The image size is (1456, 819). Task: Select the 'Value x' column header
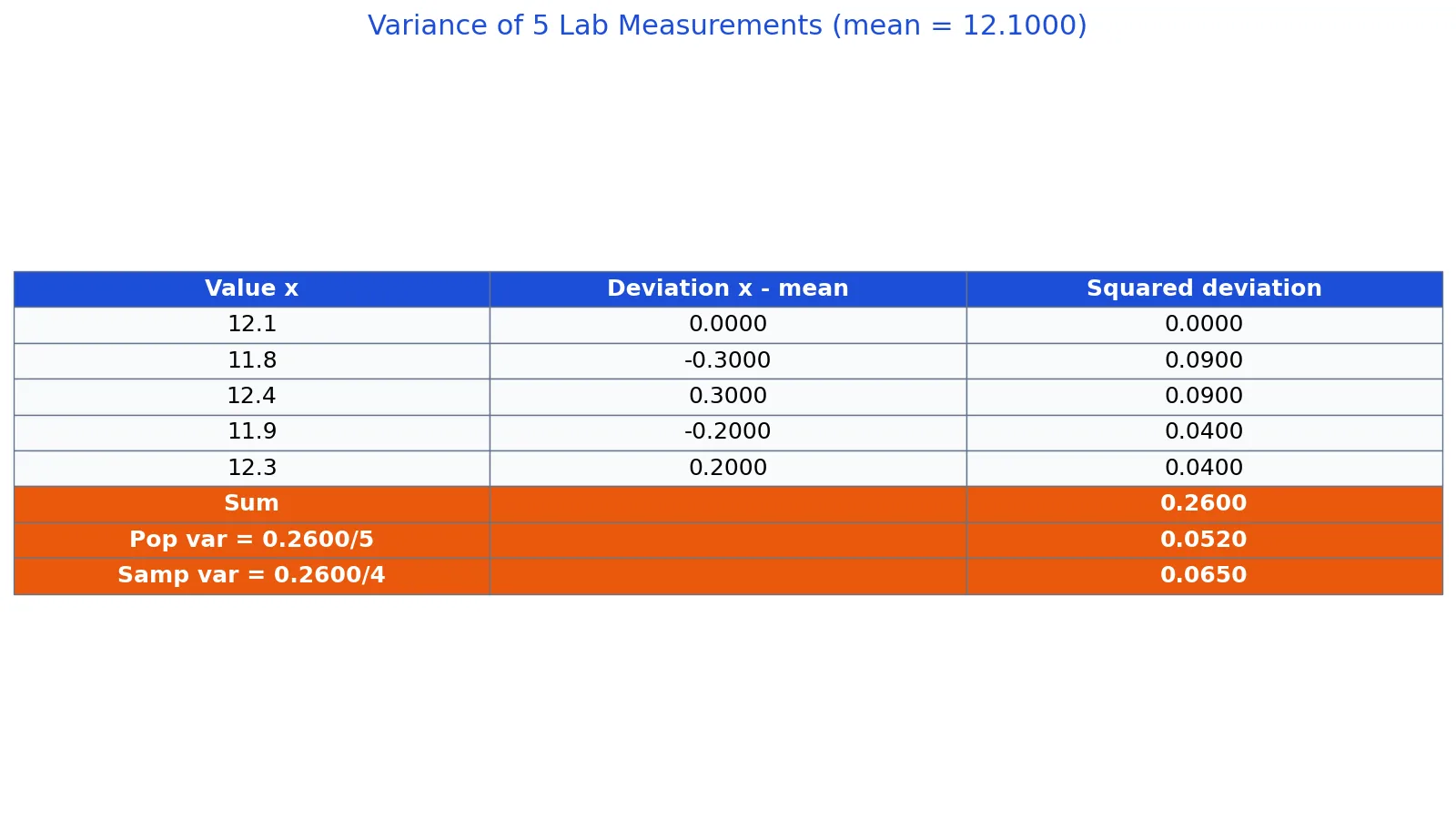coord(252,289)
